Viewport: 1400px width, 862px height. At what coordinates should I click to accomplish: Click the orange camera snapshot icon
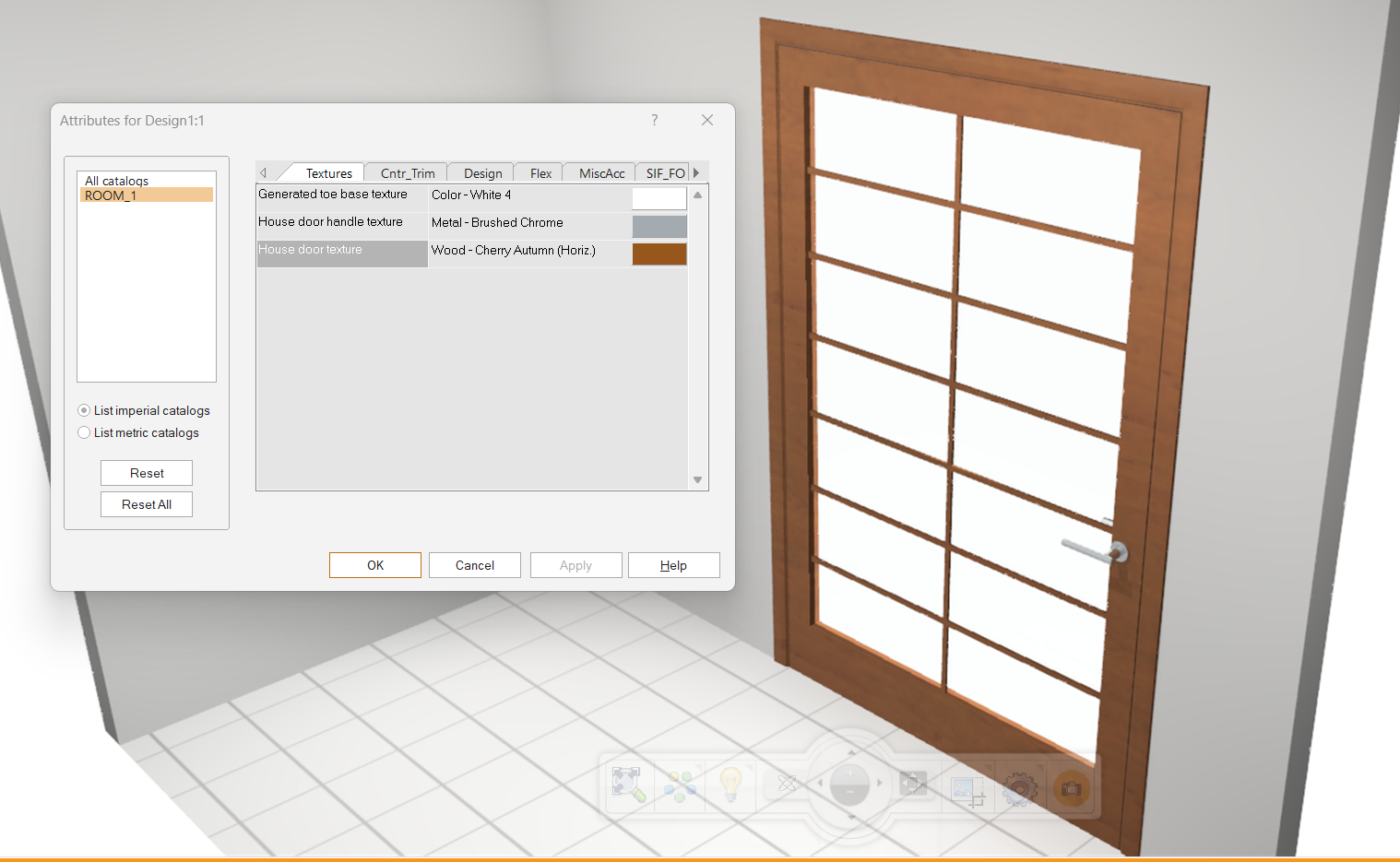(x=1071, y=789)
